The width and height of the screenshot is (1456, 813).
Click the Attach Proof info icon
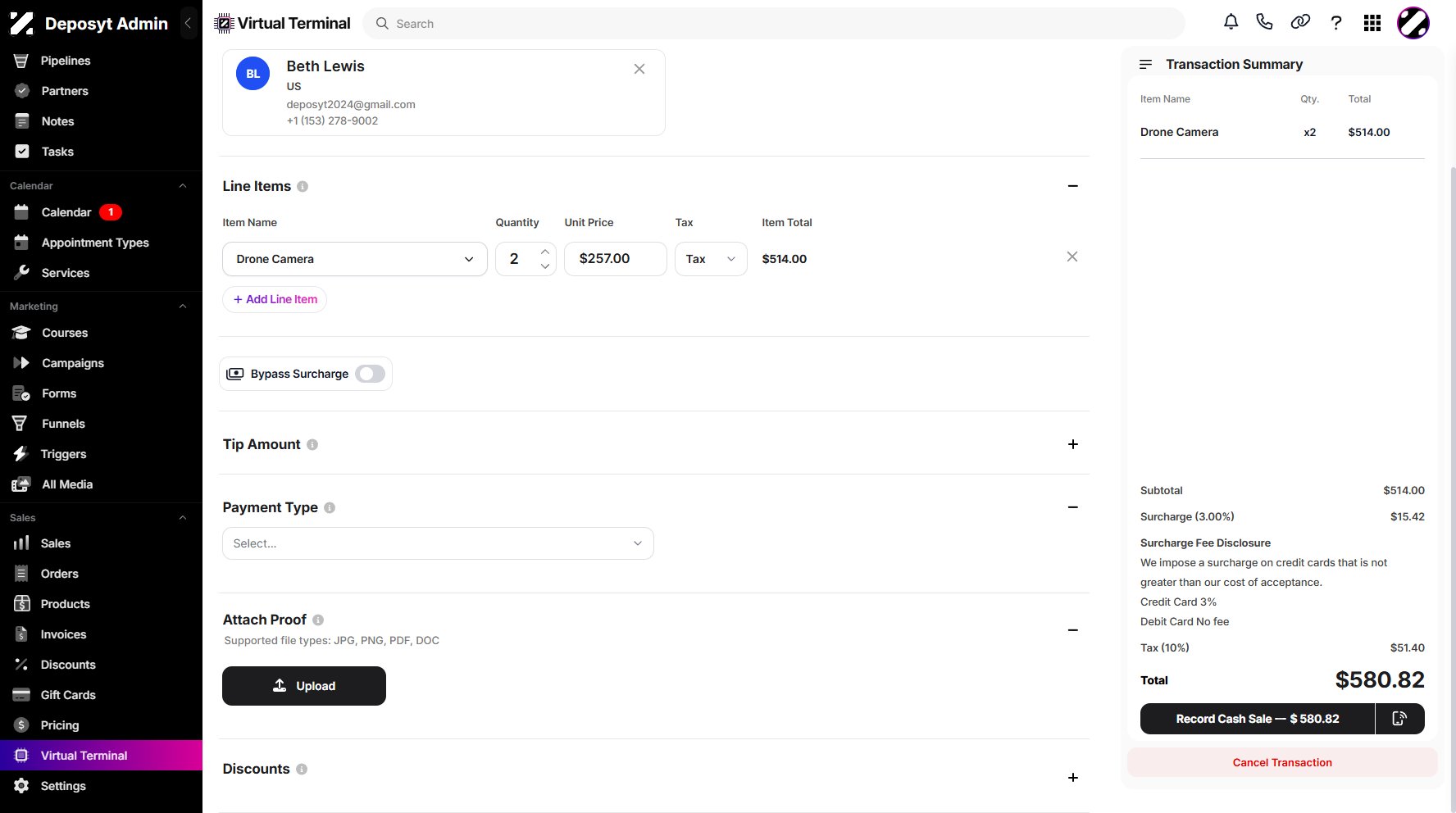(318, 620)
